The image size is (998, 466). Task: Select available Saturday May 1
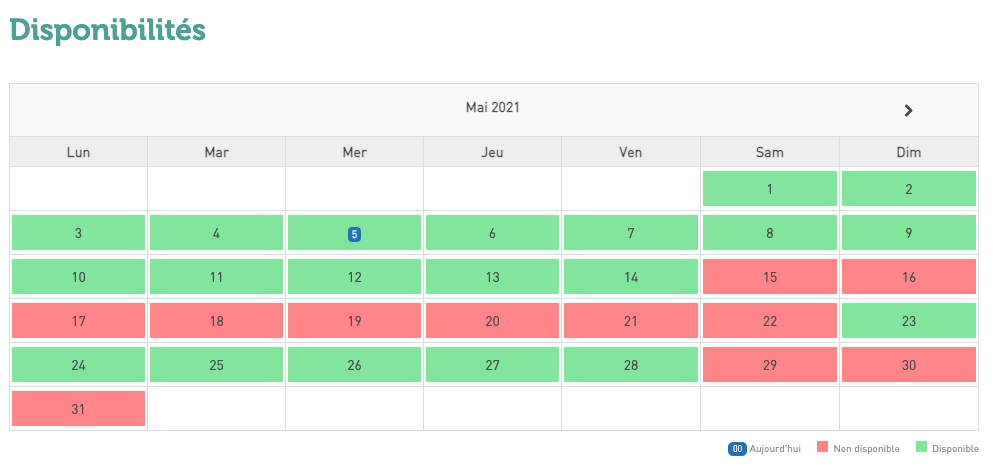pyautogui.click(x=769, y=189)
